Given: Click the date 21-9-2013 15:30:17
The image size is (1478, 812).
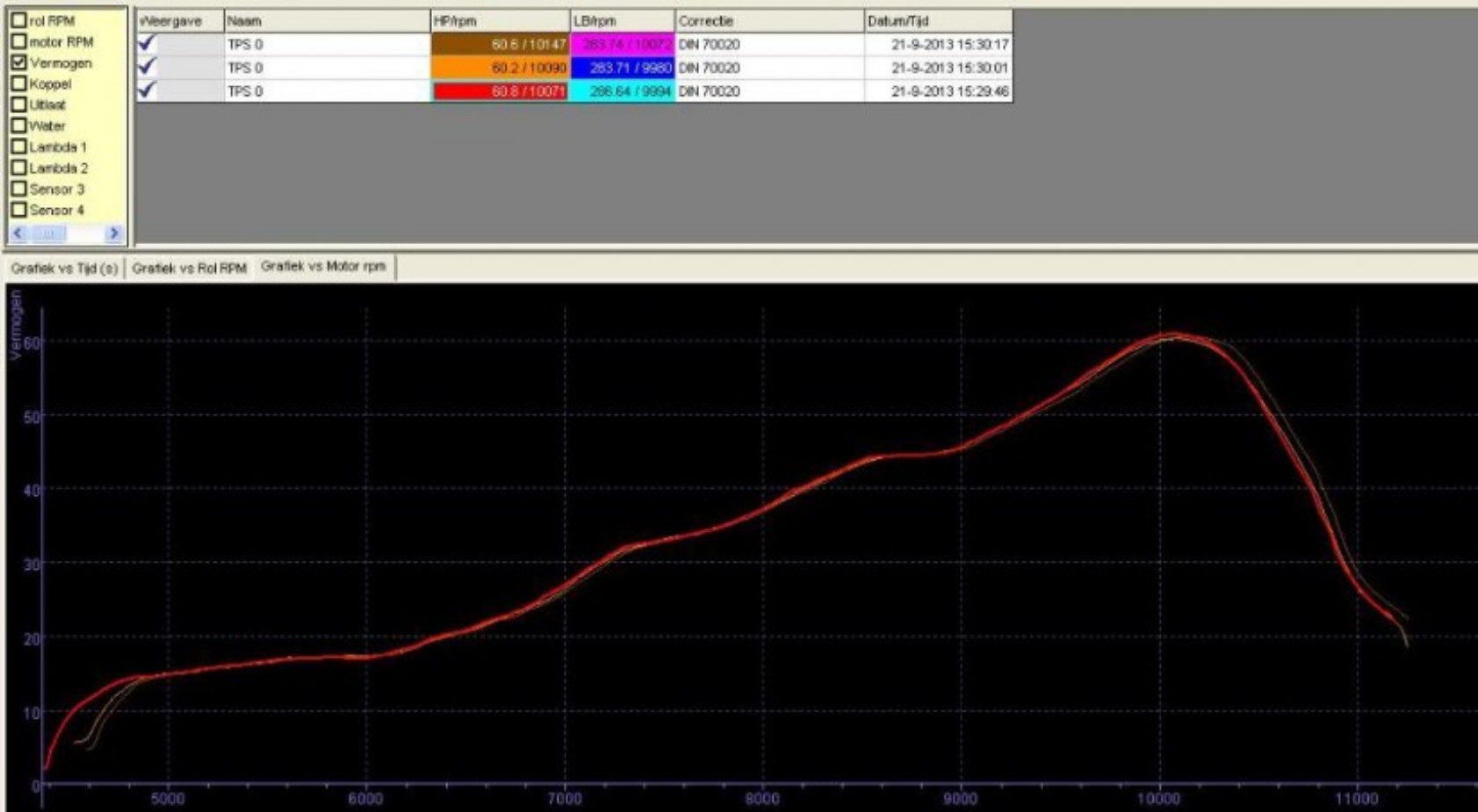Looking at the screenshot, I should pyautogui.click(x=949, y=44).
